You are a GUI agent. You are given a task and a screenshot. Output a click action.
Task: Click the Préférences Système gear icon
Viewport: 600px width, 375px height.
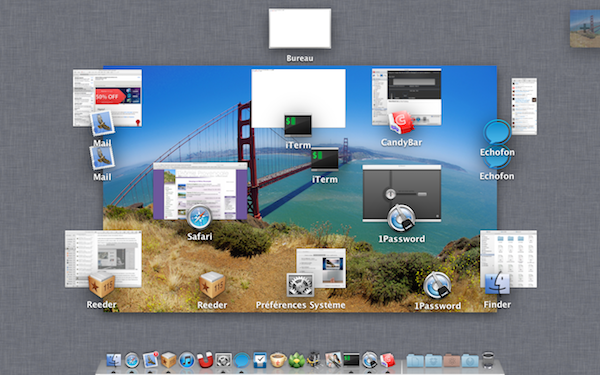300,285
